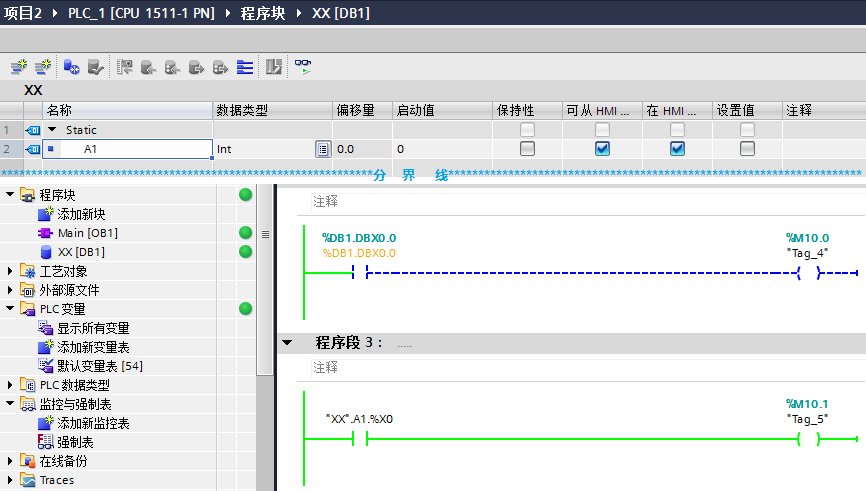Image resolution: width=866 pixels, height=491 pixels.
Task: Toggle 可从 HMI checkbox in Static row
Action: (x=603, y=130)
